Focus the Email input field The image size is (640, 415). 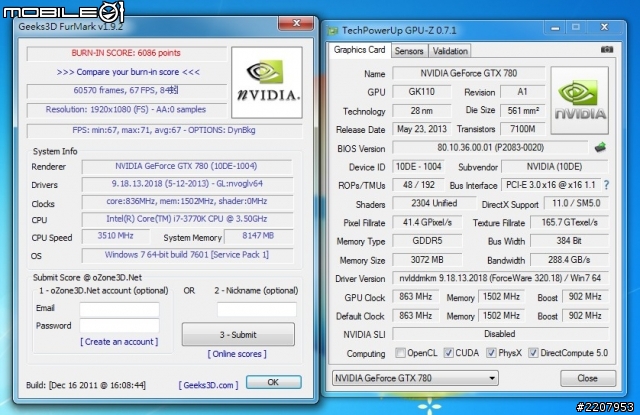click(120, 310)
